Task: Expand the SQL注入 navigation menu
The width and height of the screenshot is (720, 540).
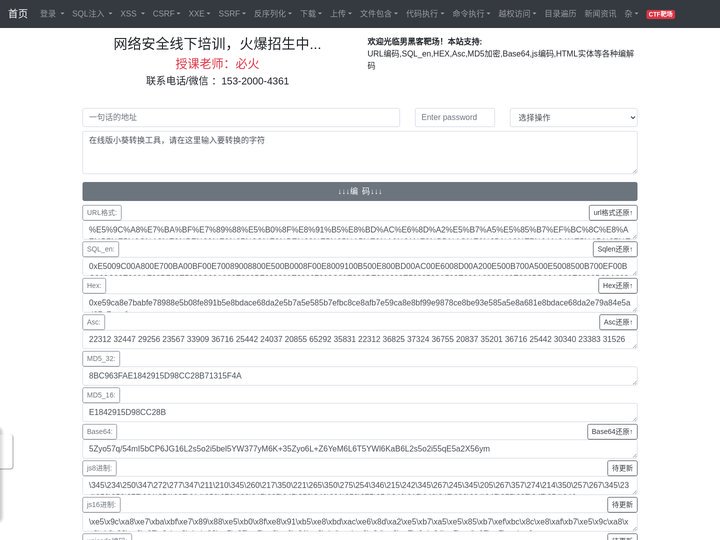Action: click(x=92, y=14)
